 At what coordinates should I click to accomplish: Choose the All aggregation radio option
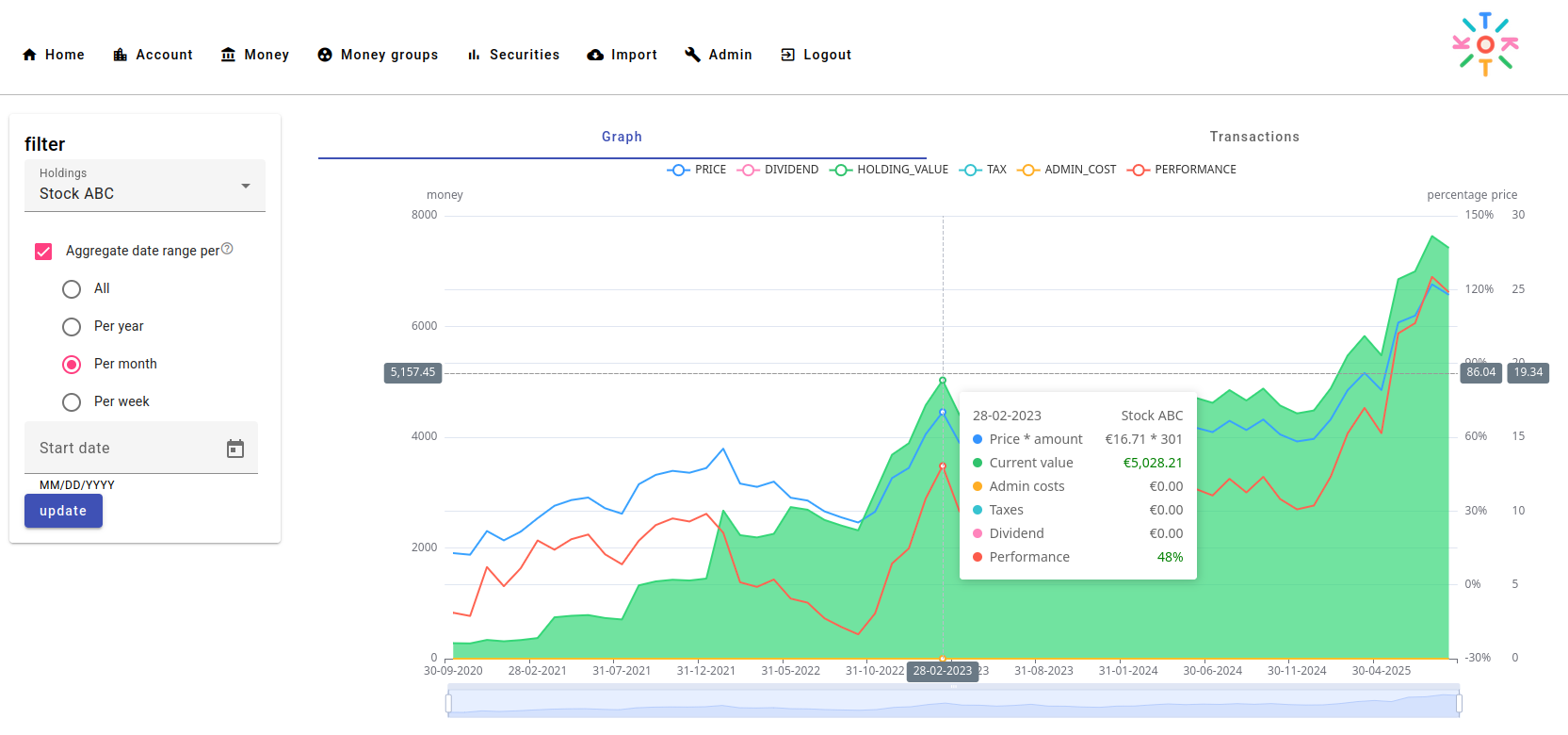pos(72,289)
